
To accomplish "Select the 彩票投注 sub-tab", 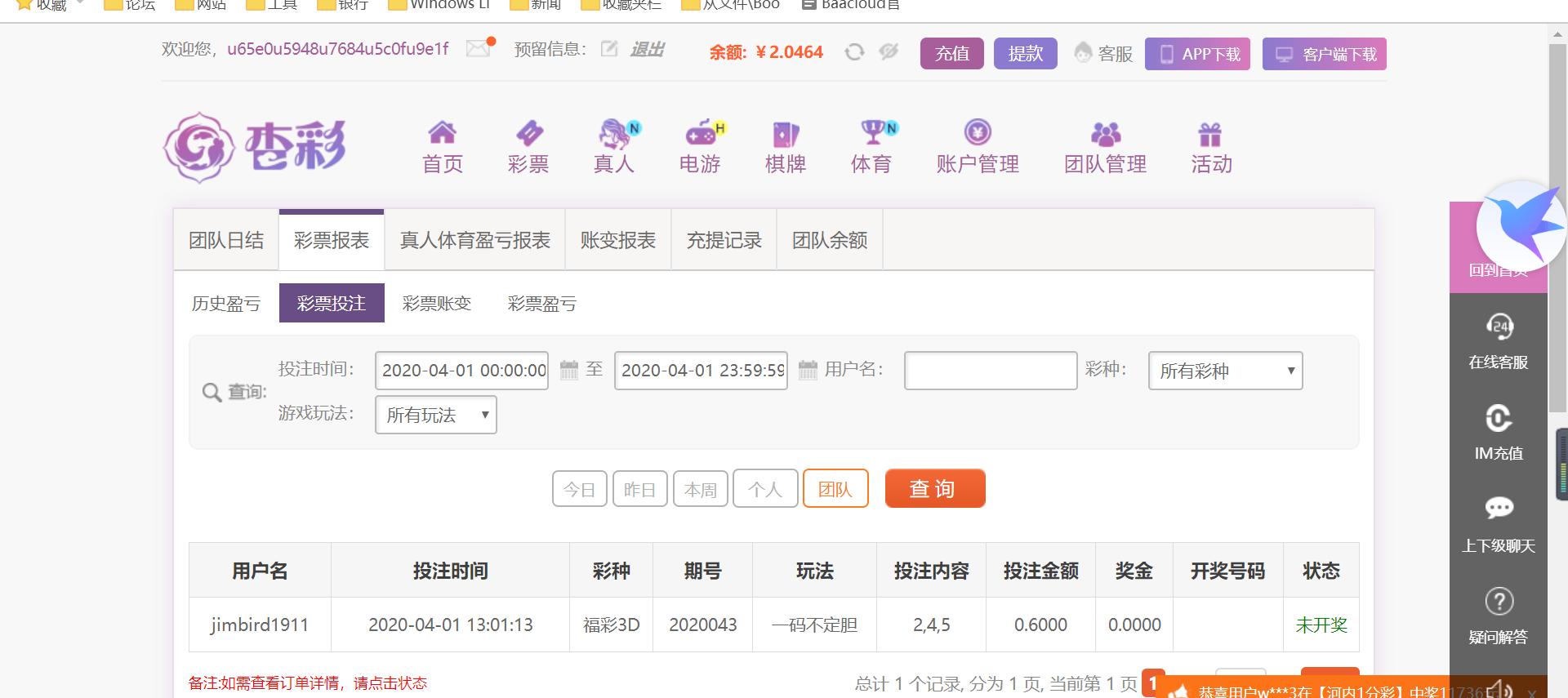I will pos(332,304).
